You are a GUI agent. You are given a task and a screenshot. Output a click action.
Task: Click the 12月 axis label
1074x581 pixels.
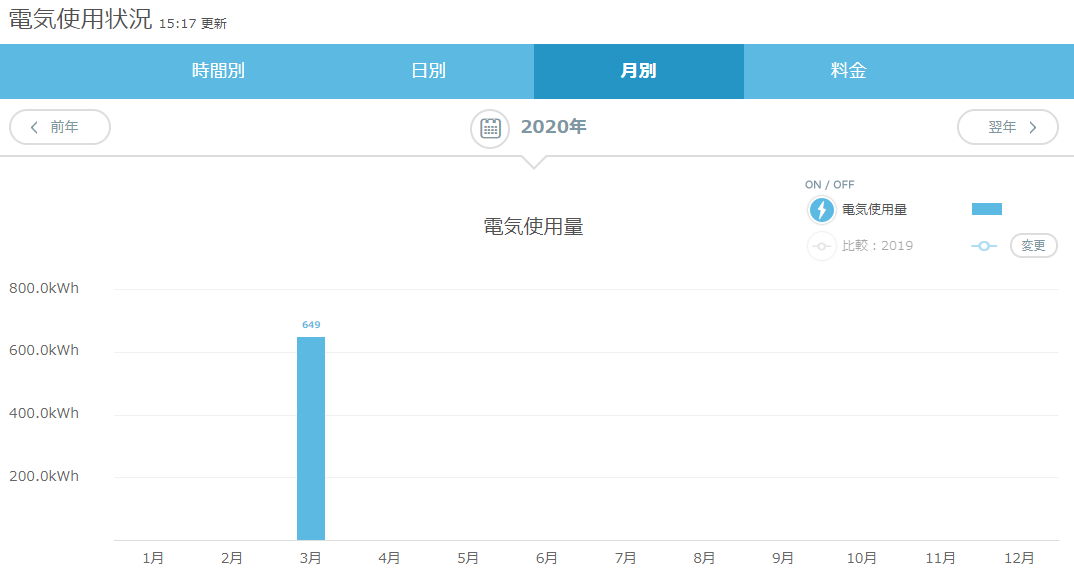coord(1019,558)
